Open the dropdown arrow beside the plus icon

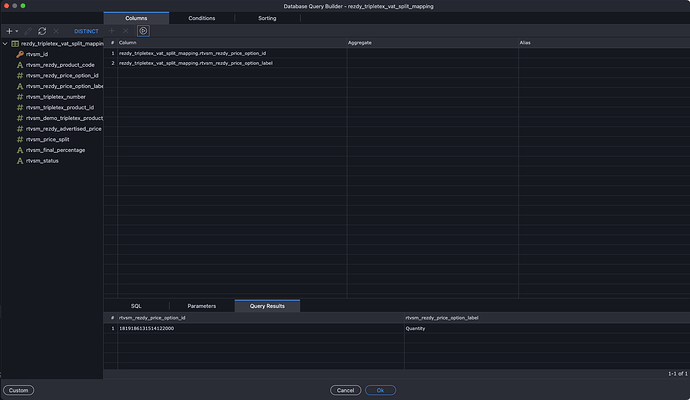point(17,31)
